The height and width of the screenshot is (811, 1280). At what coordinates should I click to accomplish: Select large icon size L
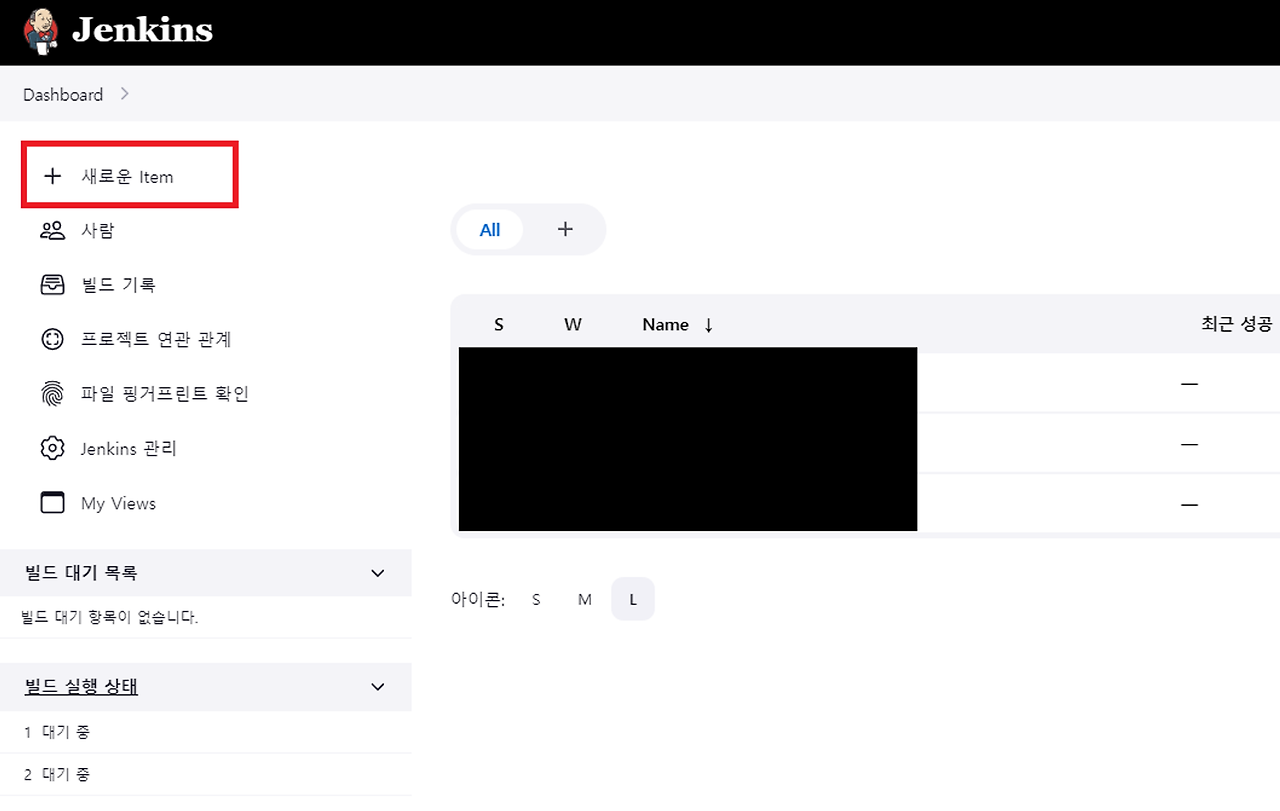click(632, 598)
